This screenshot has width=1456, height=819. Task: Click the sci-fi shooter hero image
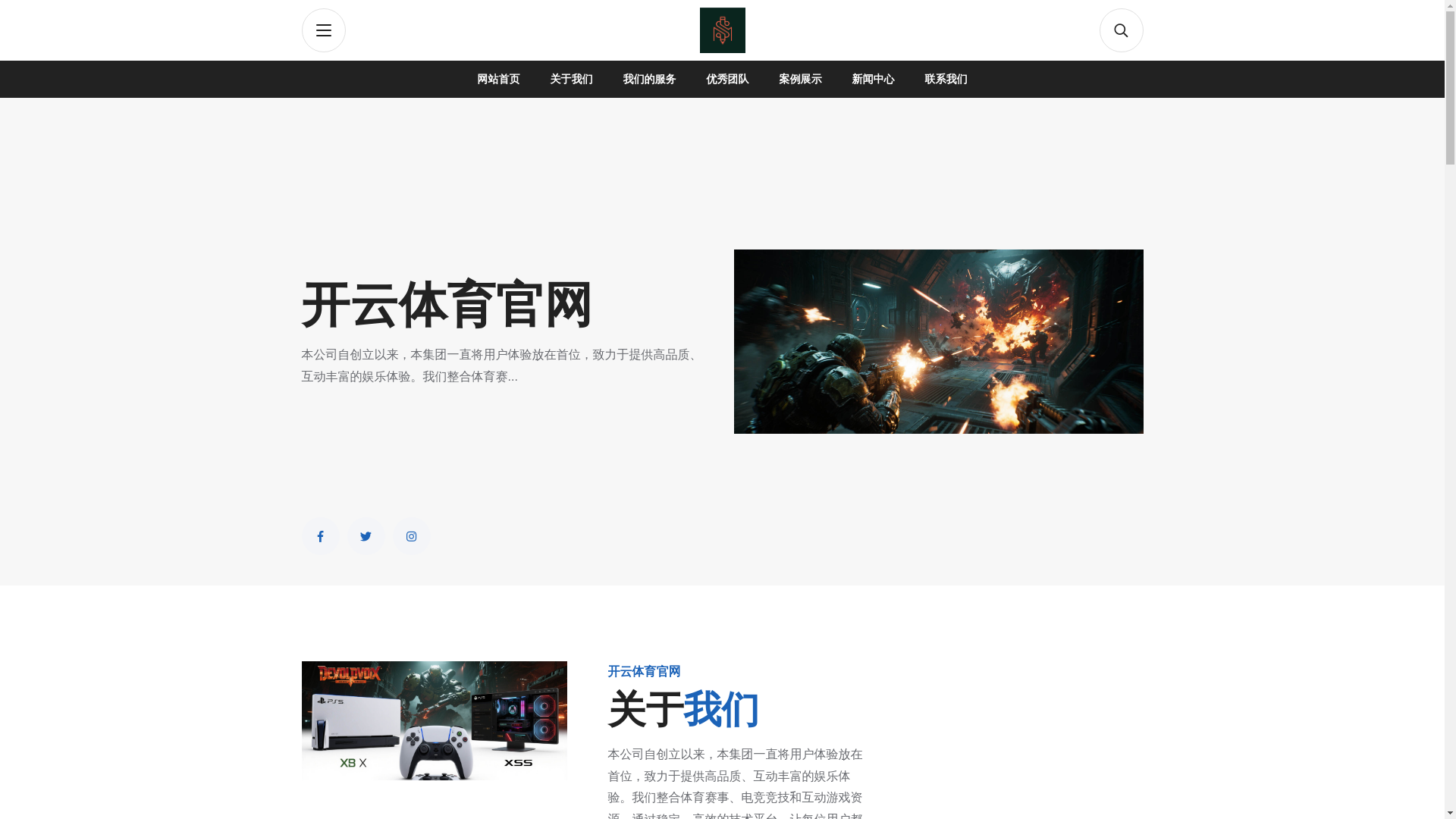938,341
